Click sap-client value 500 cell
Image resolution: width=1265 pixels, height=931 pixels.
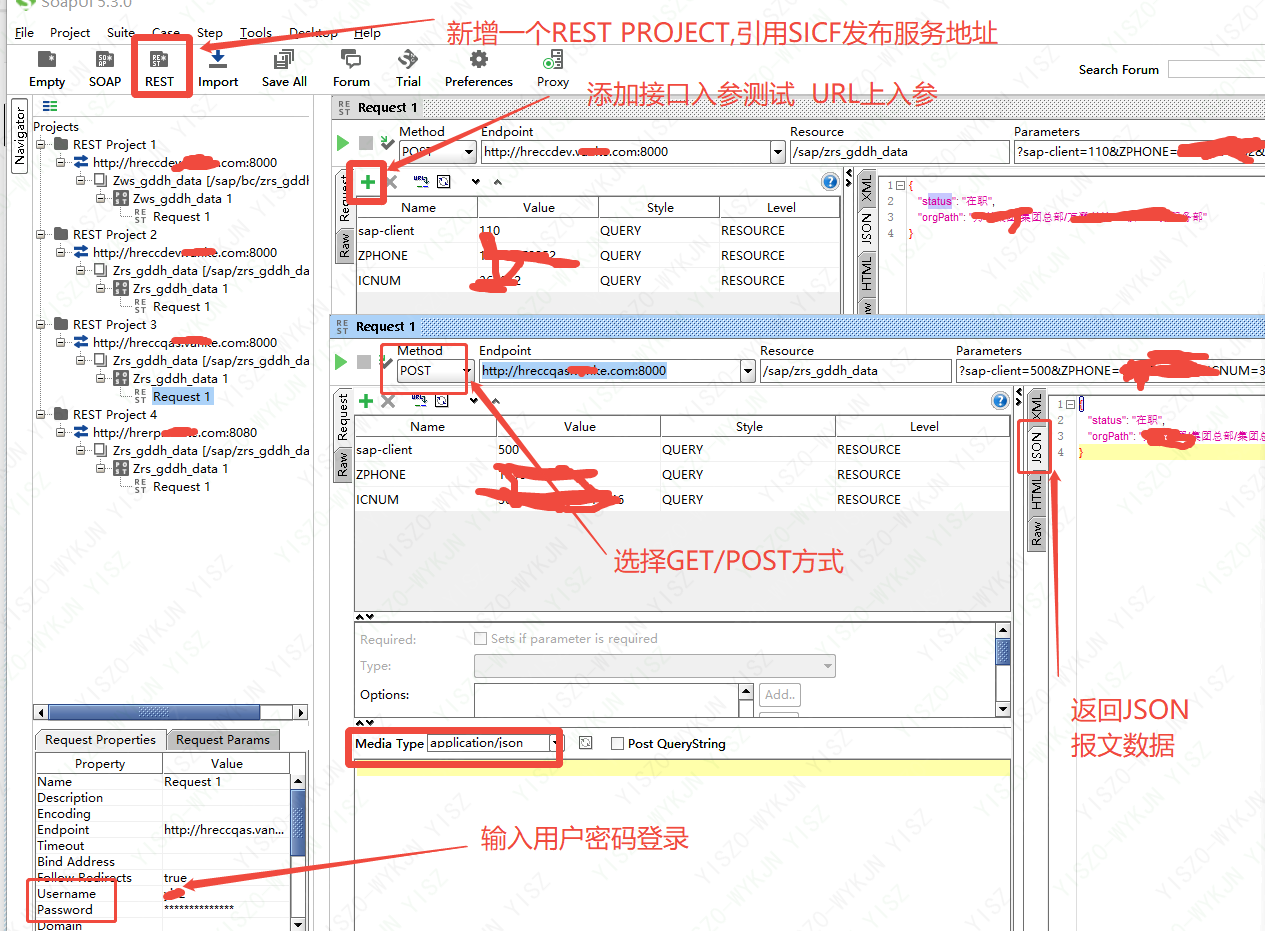pos(578,449)
